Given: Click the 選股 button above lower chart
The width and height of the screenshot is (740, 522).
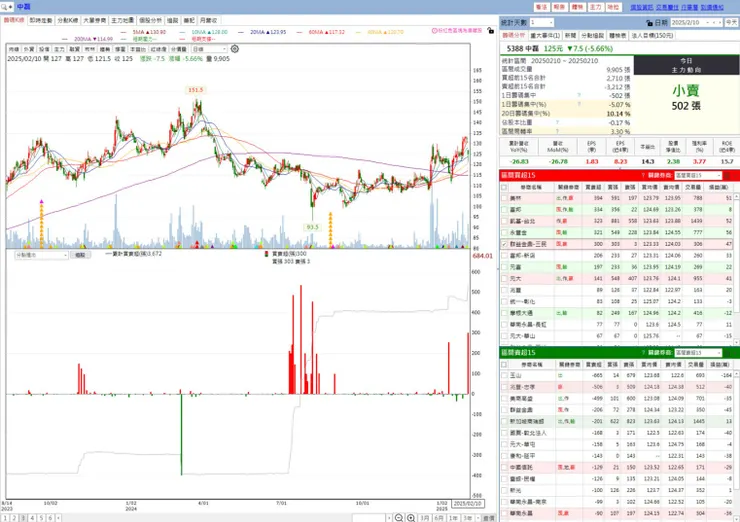Looking at the screenshot, I should [80, 255].
